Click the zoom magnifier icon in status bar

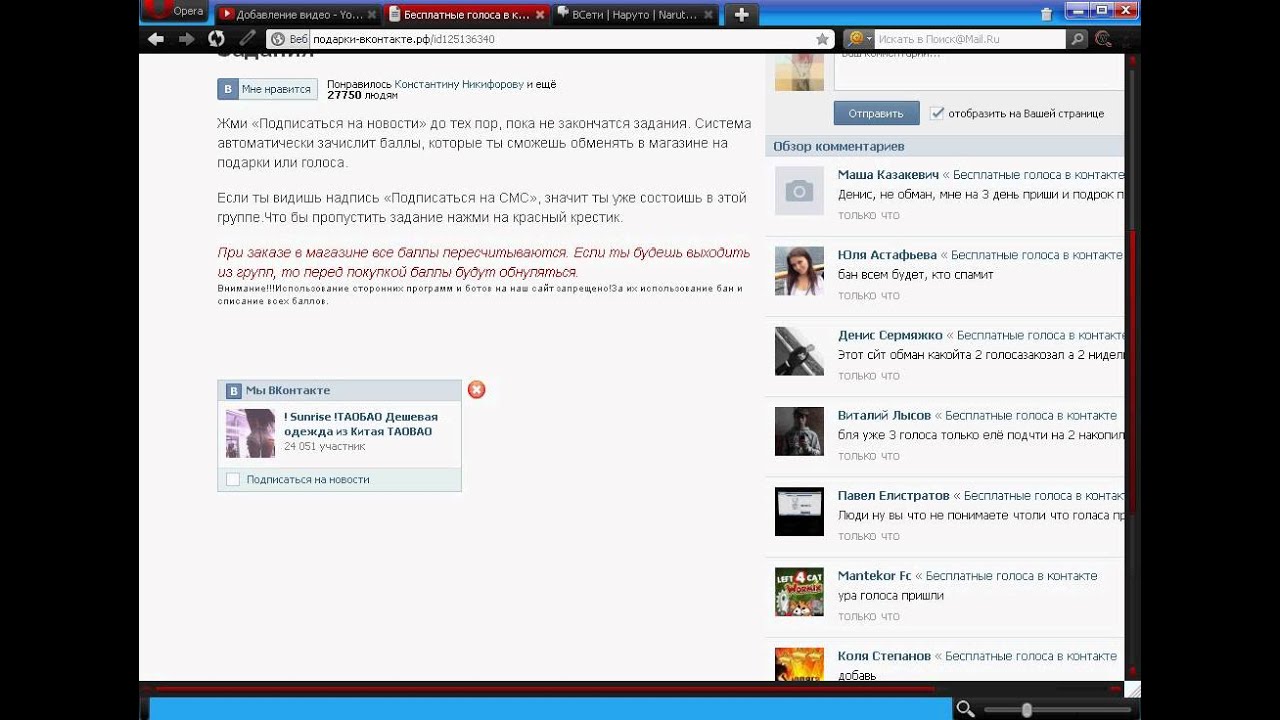coord(965,709)
